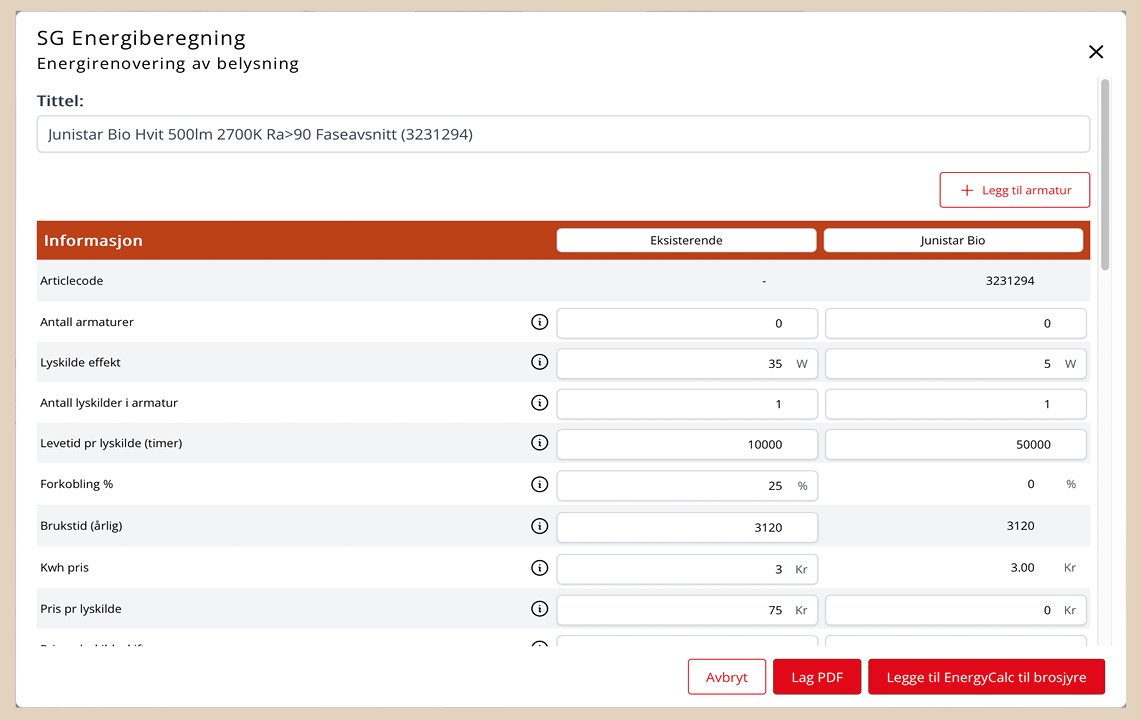Image resolution: width=1141 pixels, height=720 pixels.
Task: Click the Levetid pr lyskilde (timer) label
Action: pyautogui.click(x=111, y=443)
